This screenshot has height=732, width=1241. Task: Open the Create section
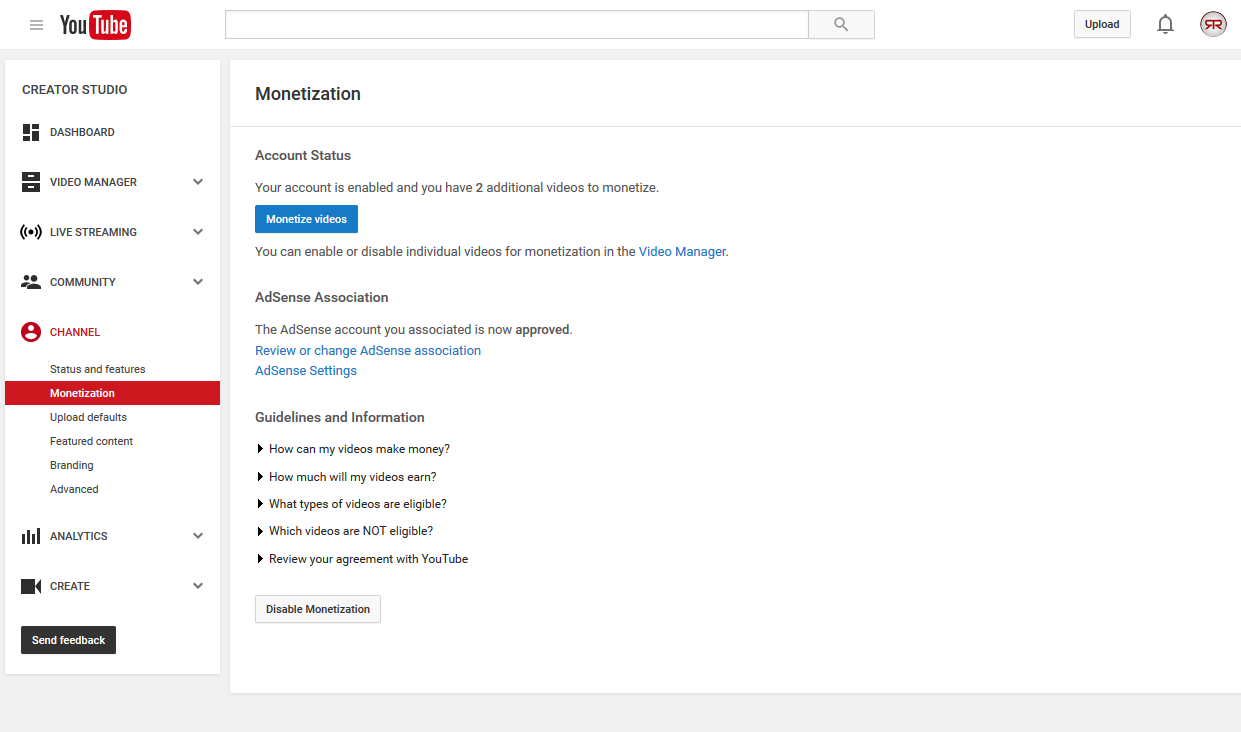(x=70, y=586)
